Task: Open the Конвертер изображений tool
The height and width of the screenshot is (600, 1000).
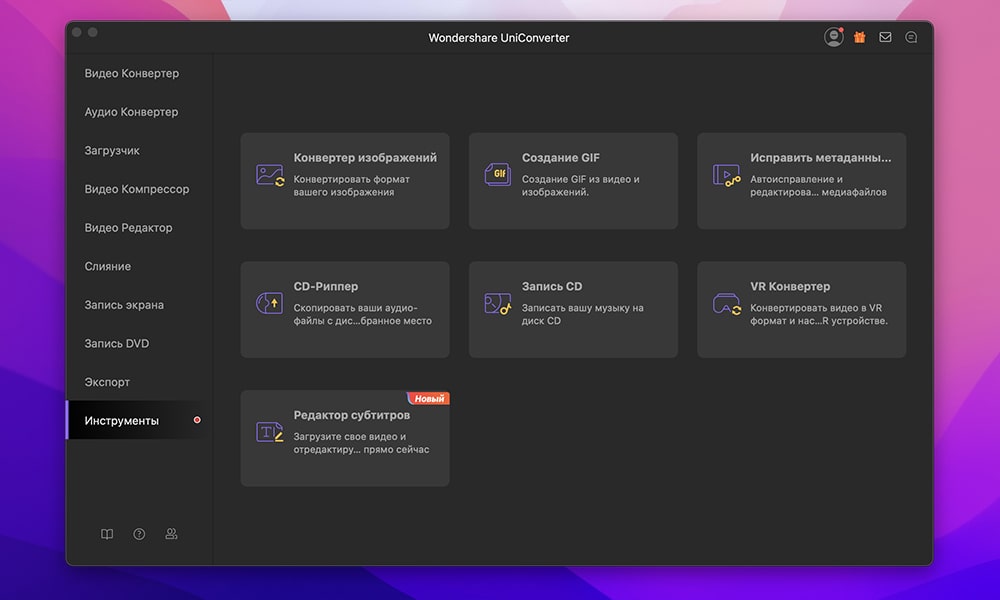Action: click(x=344, y=180)
